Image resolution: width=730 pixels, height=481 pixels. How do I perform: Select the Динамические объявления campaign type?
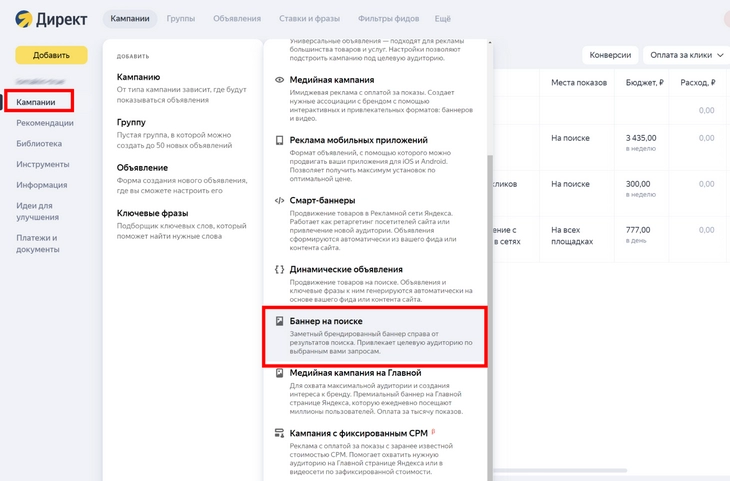pyautogui.click(x=374, y=284)
